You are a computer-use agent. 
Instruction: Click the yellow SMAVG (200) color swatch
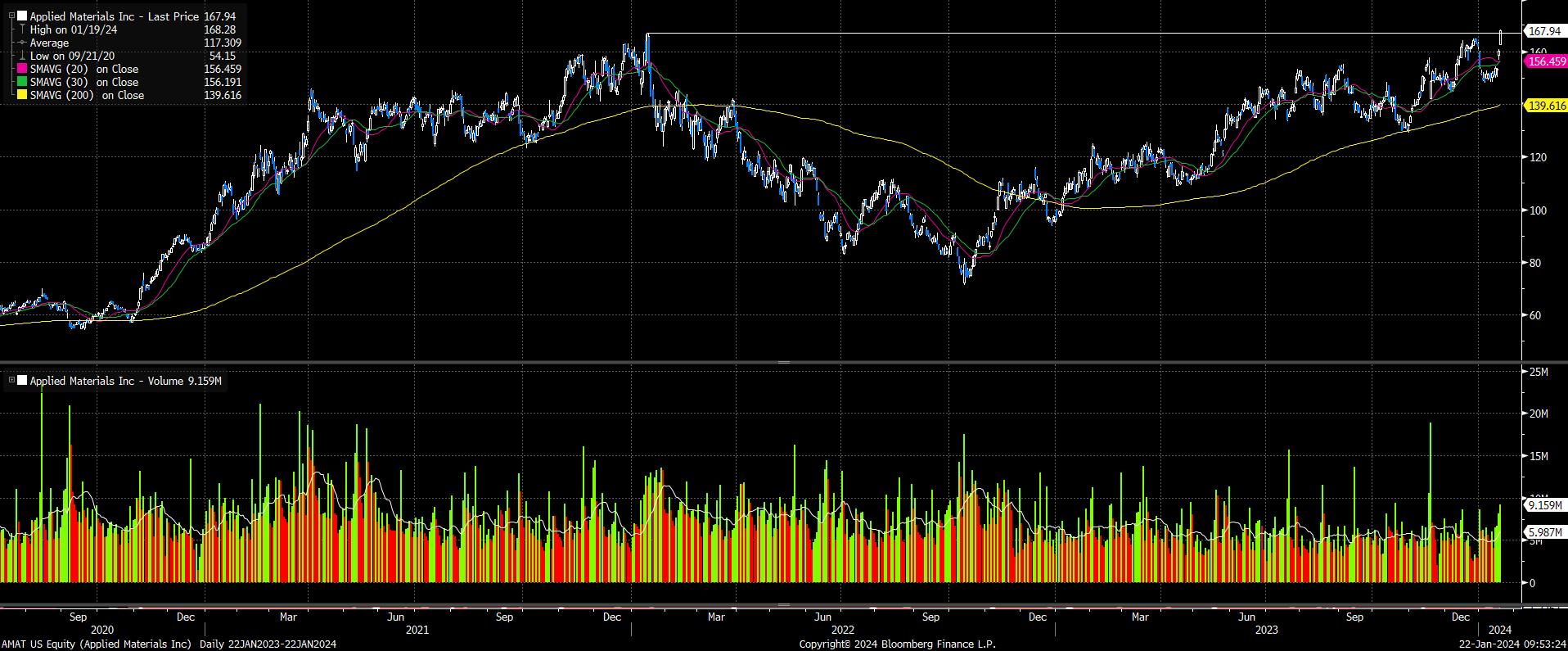tap(22, 95)
